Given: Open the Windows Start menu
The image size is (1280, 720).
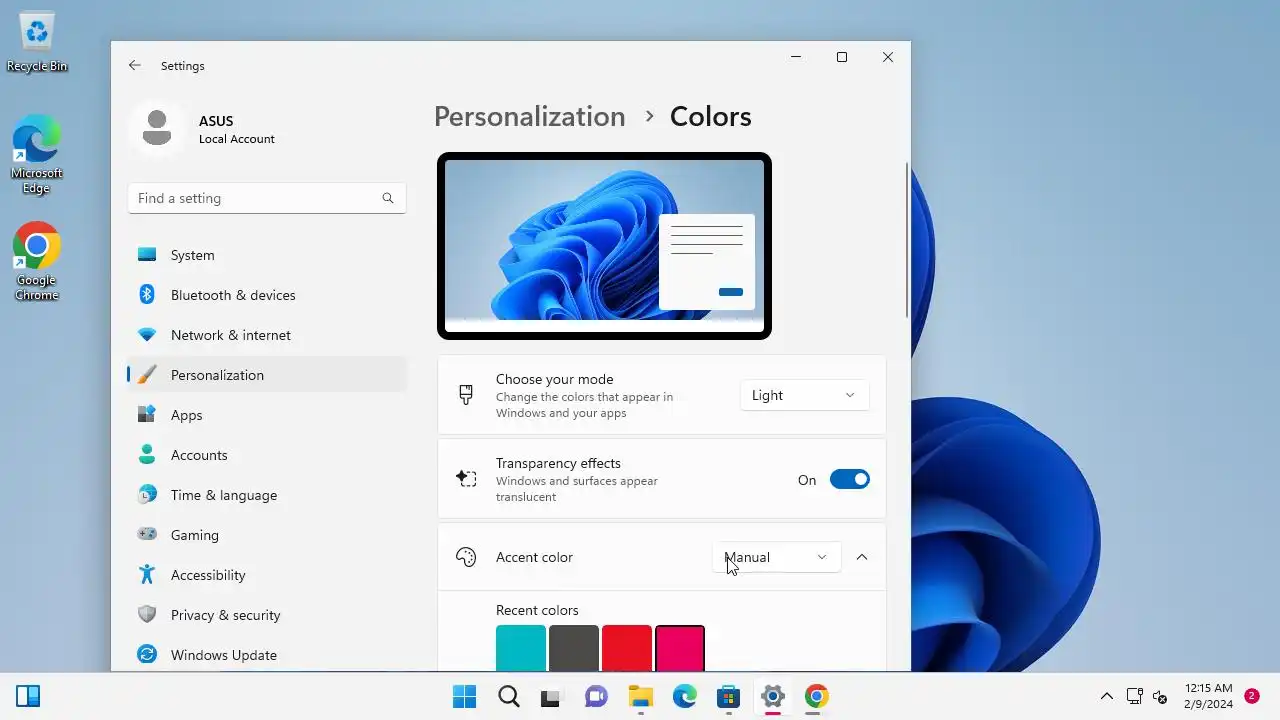Looking at the screenshot, I should coord(464,696).
